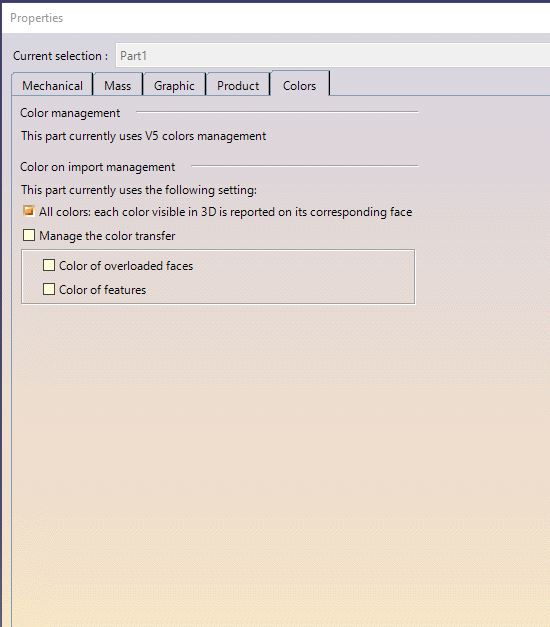The height and width of the screenshot is (627, 550).
Task: Click the active Colors tab
Action: 300,84
